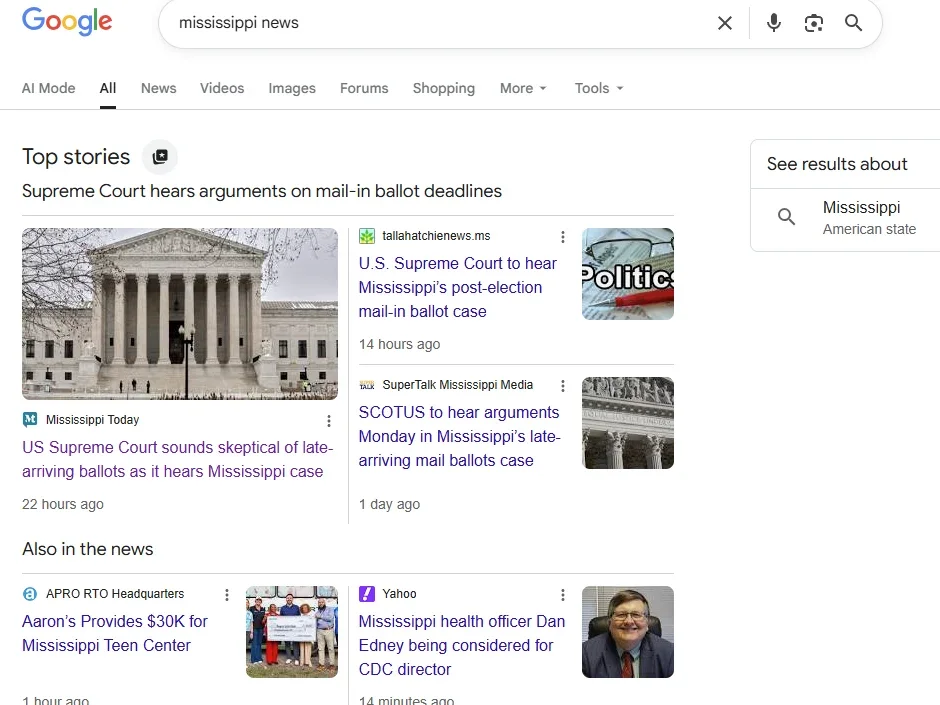The height and width of the screenshot is (705, 940).
Task: Open 'Supreme Court hears arguments on mail-in ballot deadlines' heading
Action: (262, 191)
